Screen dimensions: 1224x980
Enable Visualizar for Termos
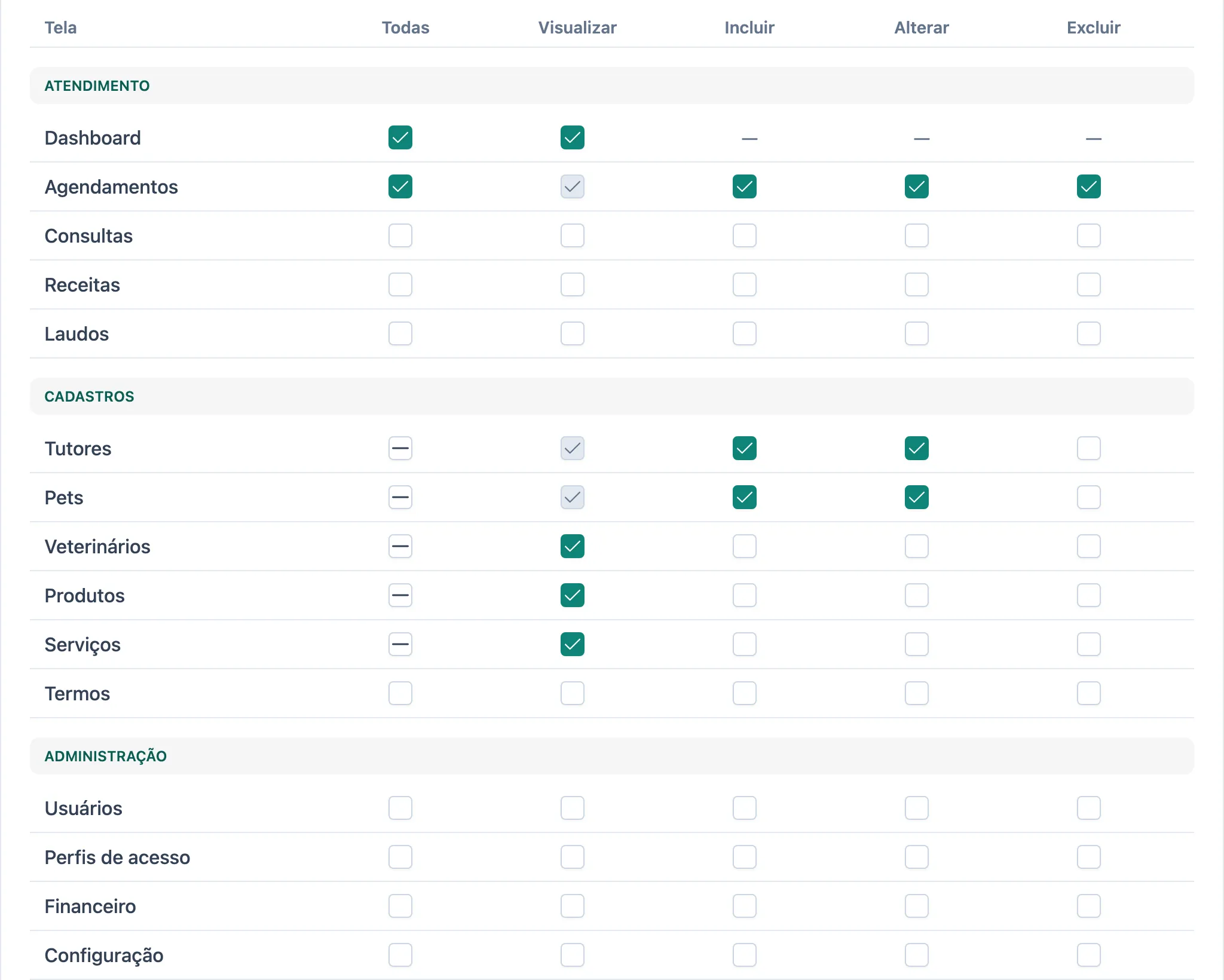point(573,693)
